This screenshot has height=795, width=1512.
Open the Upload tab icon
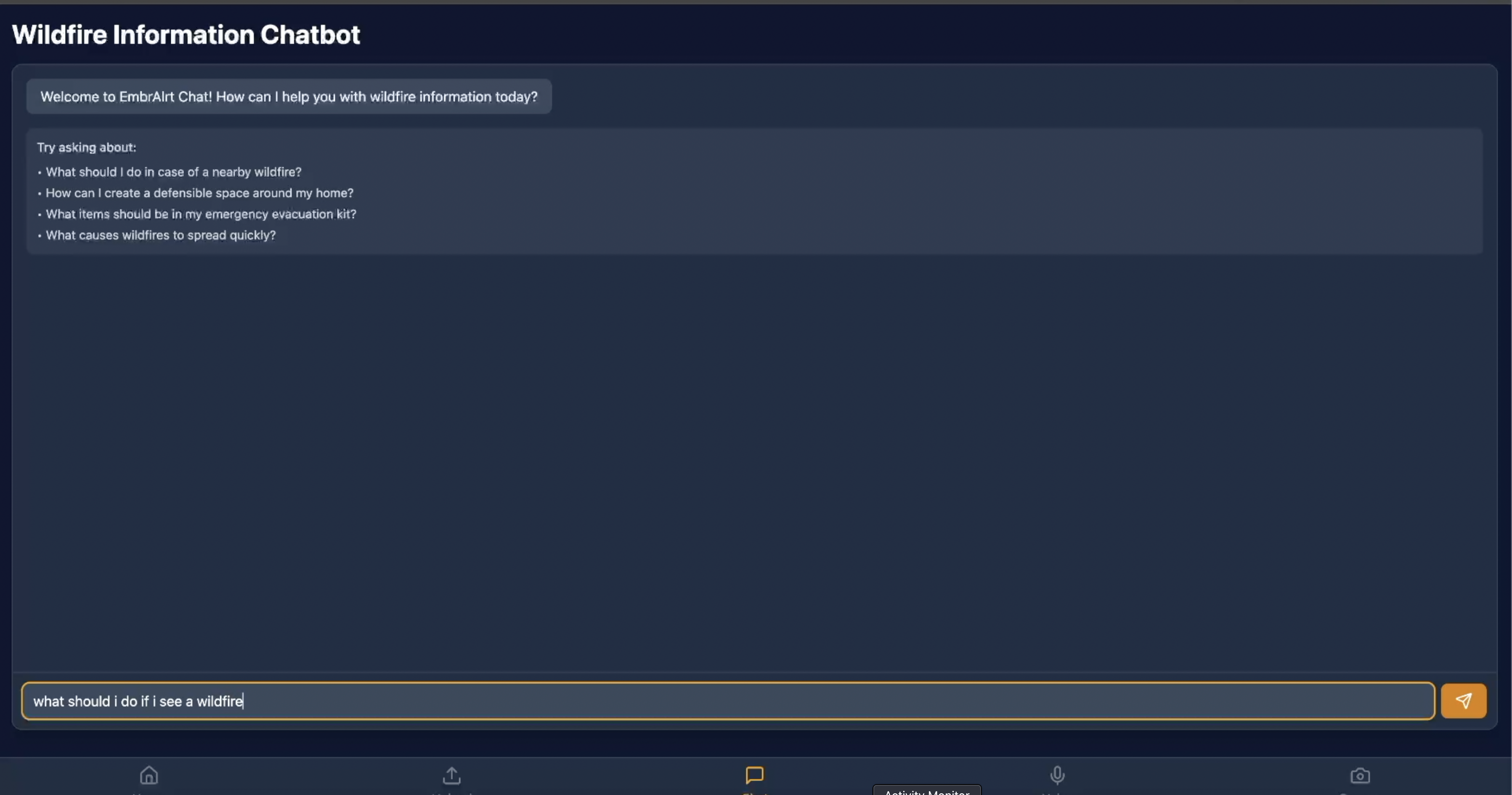(x=451, y=776)
